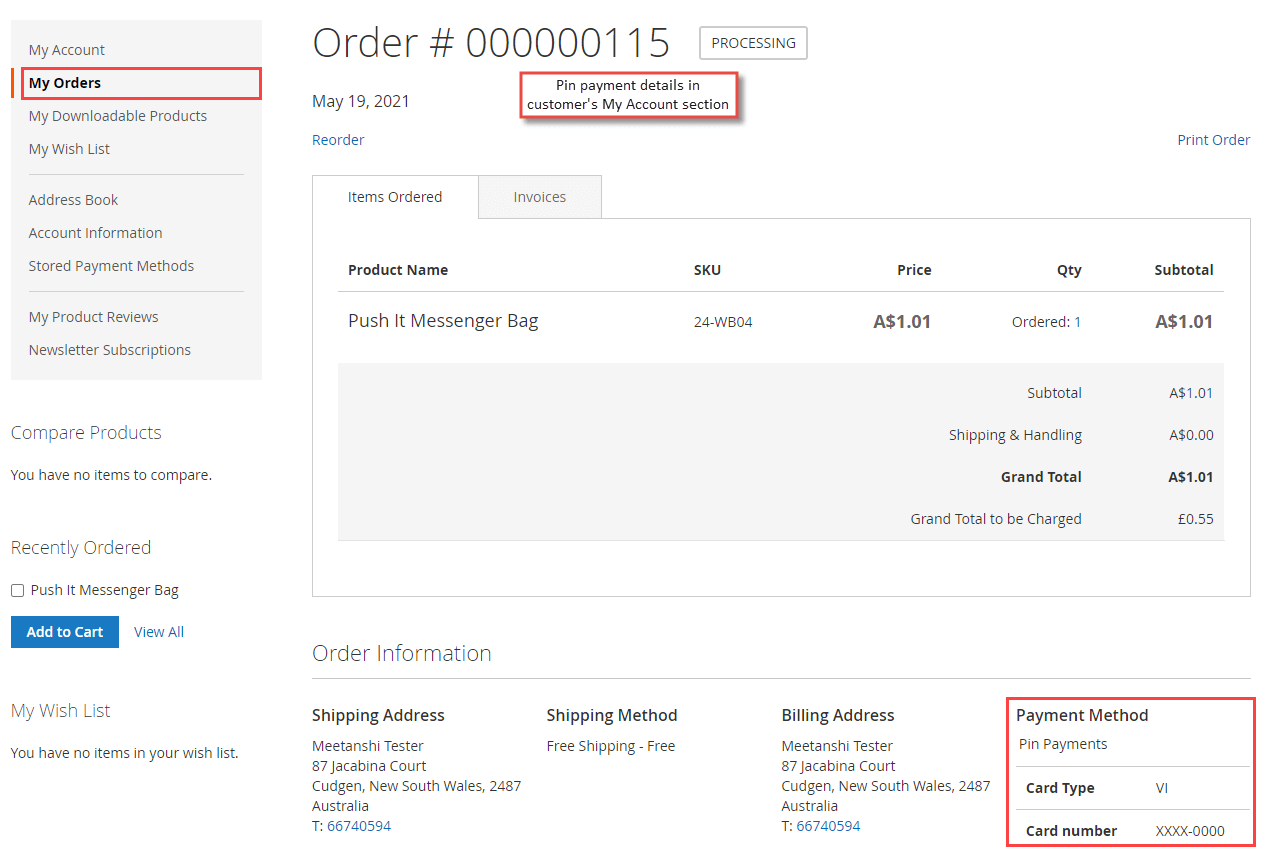Check the Push It Messenger Bag checkbox
This screenshot has height=851, width=1261.
(x=17, y=590)
